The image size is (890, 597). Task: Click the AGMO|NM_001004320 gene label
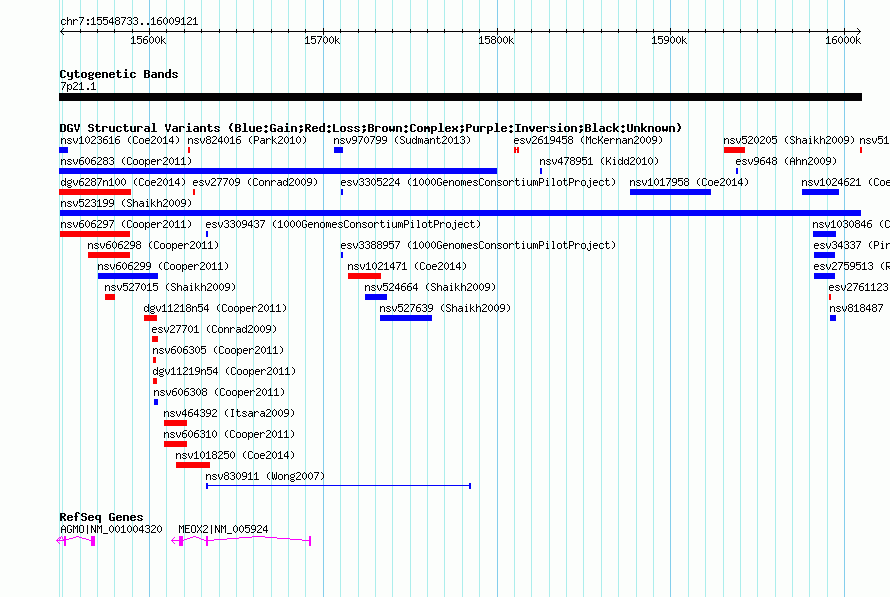(111, 529)
